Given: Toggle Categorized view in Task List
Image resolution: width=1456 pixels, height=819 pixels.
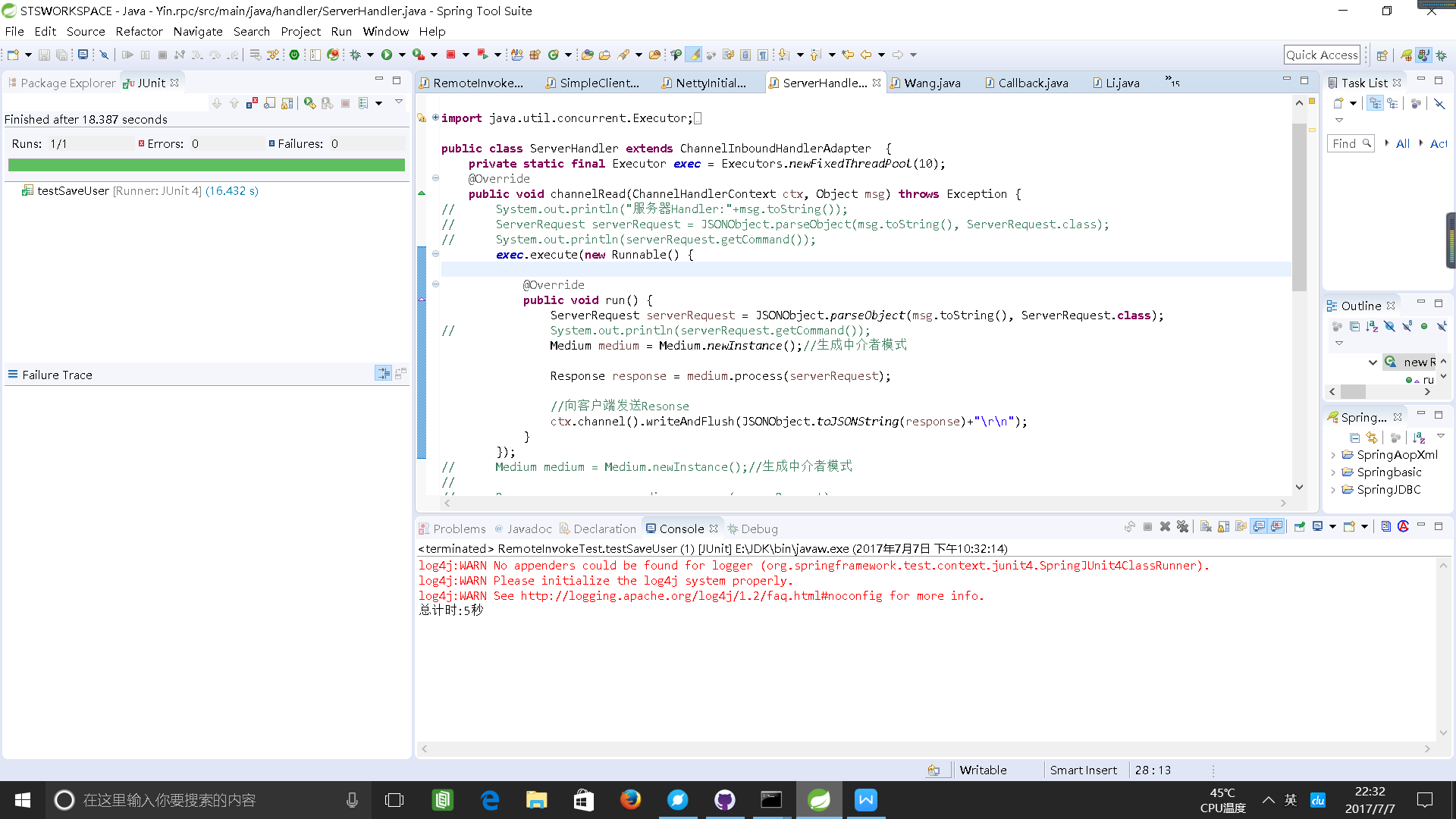Looking at the screenshot, I should [1375, 103].
